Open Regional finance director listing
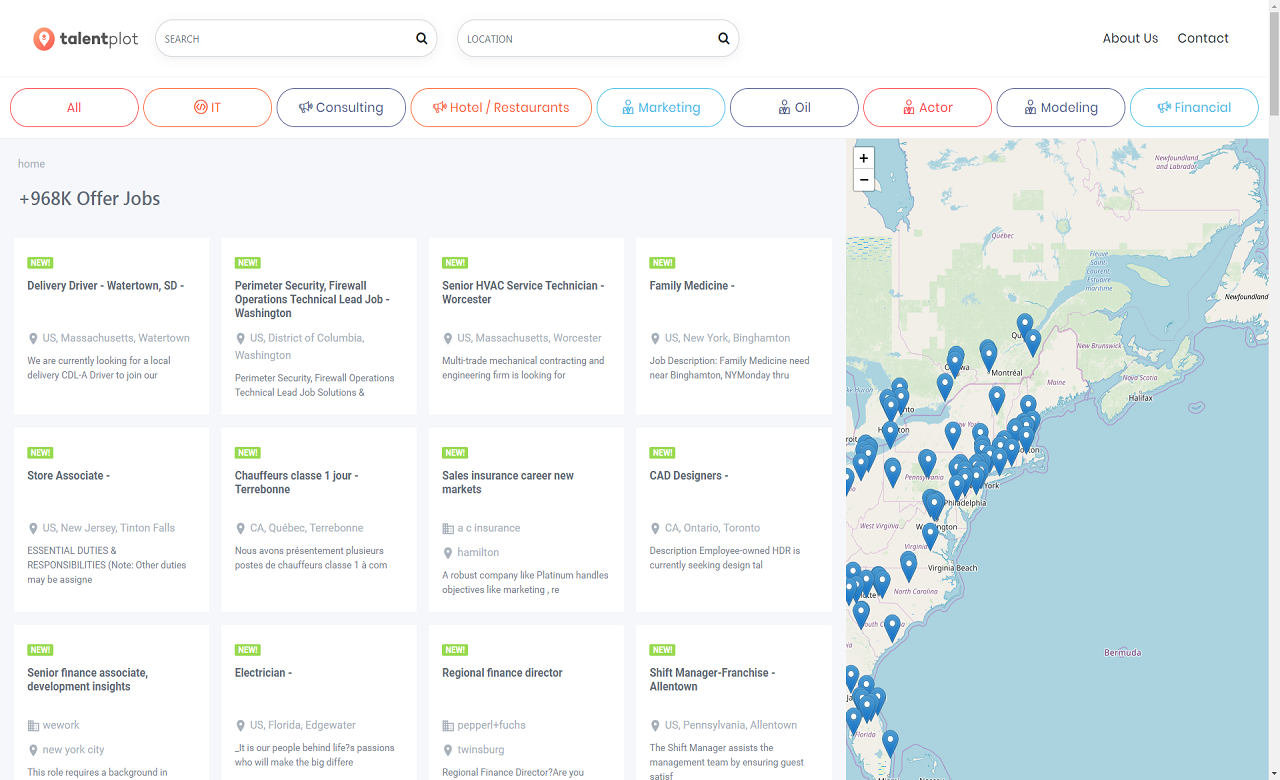This screenshot has width=1280, height=780. click(x=502, y=673)
